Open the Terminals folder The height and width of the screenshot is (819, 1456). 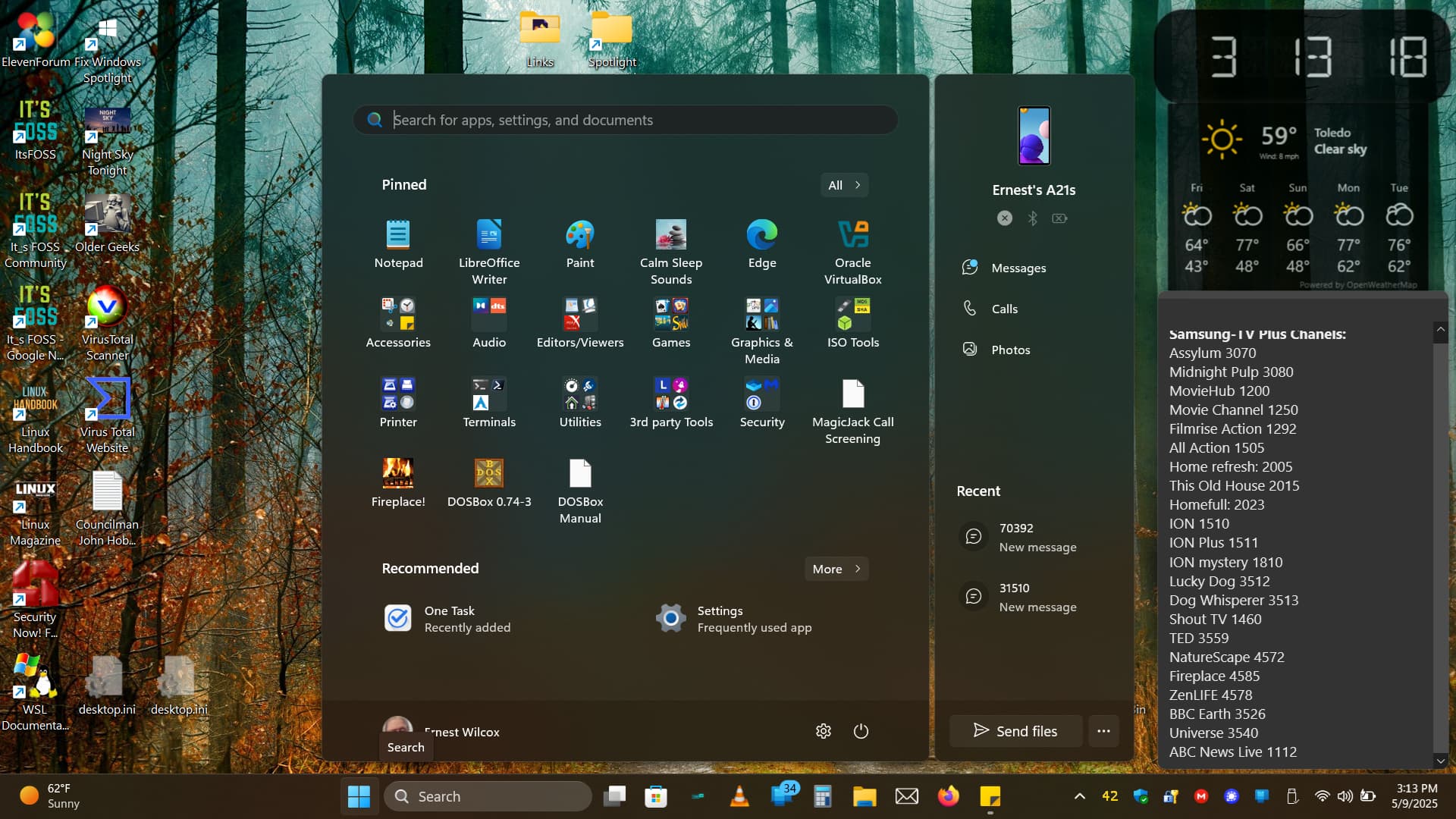pos(489,403)
